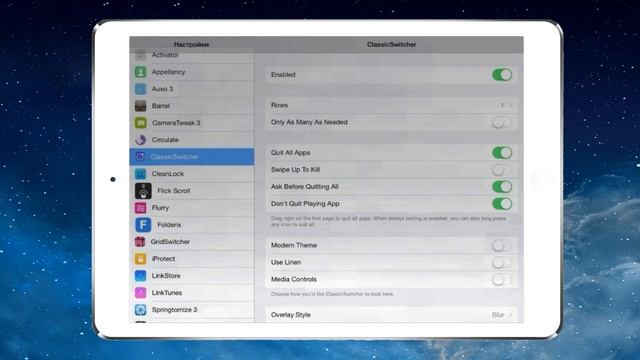Tap the Rows label
This screenshot has width=640, height=360.
click(280, 105)
